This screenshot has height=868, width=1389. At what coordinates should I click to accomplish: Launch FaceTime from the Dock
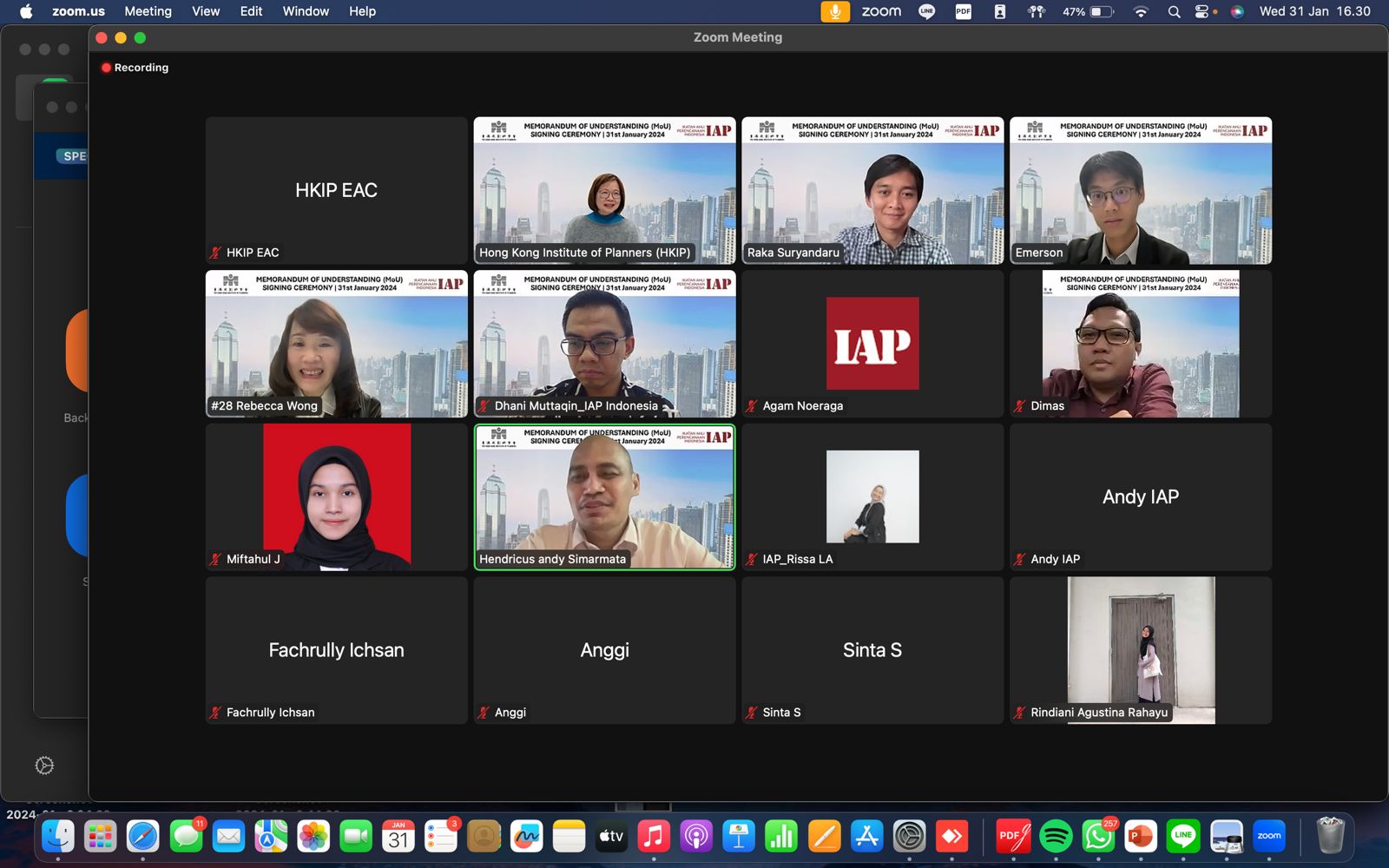[356, 837]
